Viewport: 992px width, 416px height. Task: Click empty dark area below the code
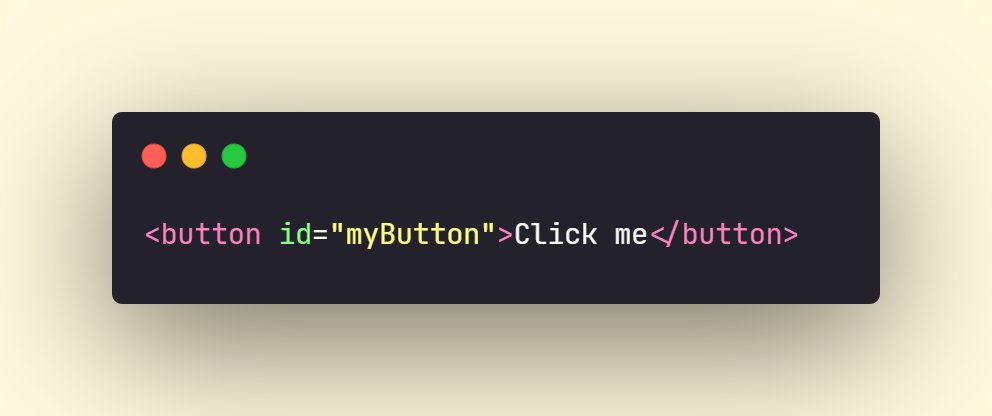[495, 278]
